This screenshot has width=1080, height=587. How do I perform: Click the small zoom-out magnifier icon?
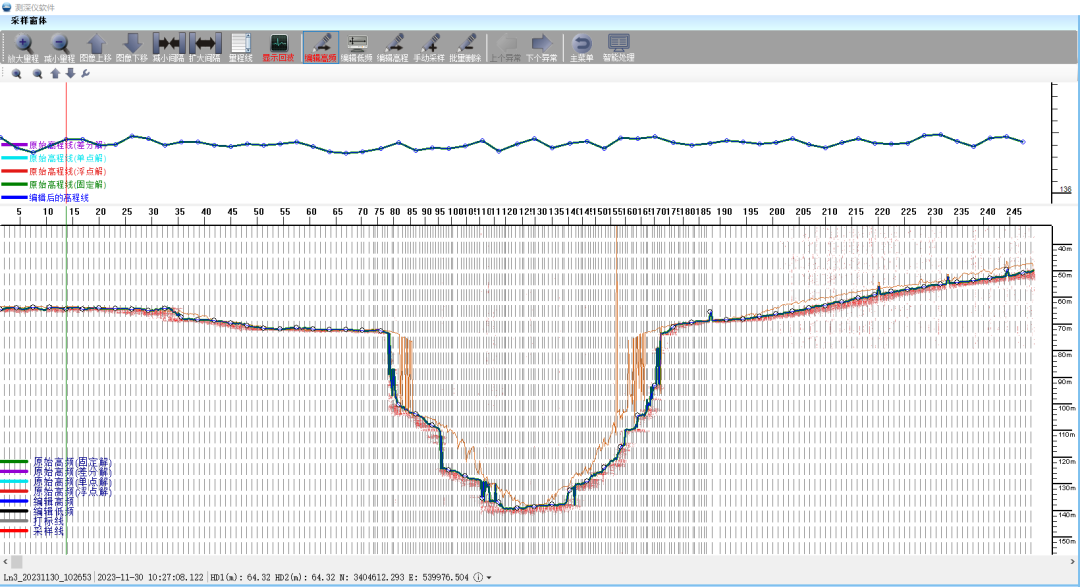point(37,74)
